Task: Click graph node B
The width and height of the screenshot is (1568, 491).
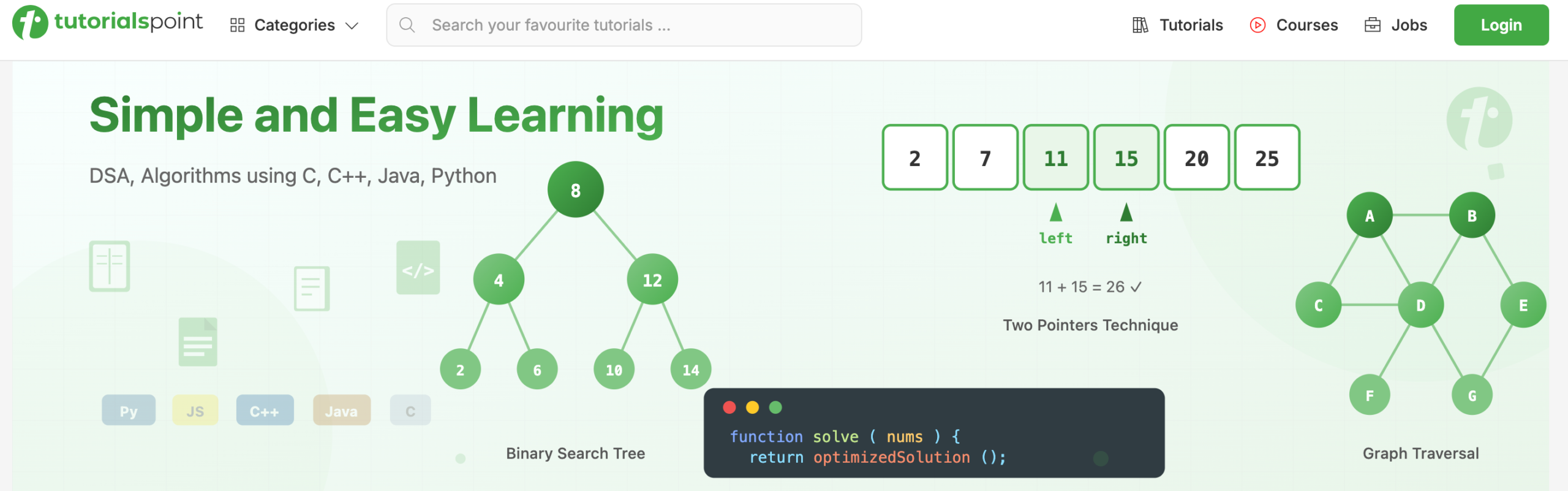Action: (x=1472, y=215)
